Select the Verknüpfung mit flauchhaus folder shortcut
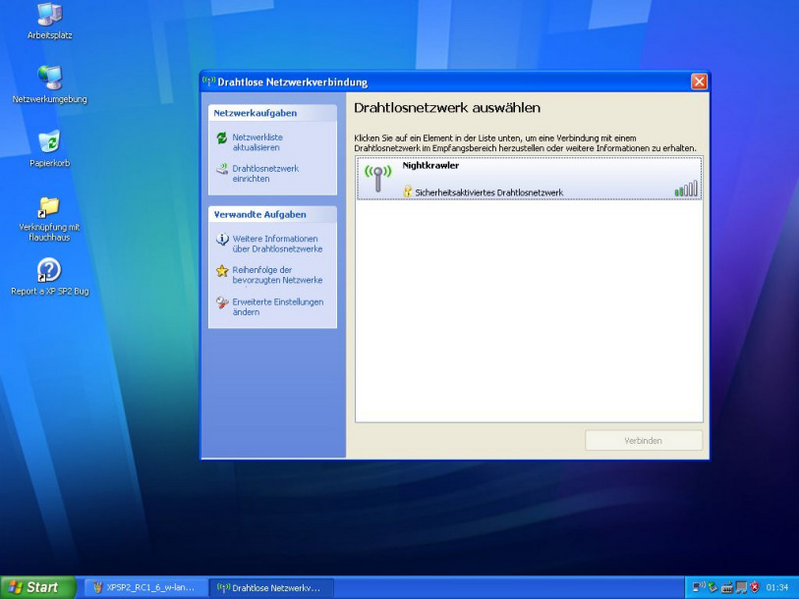The height and width of the screenshot is (599, 799). (x=49, y=207)
